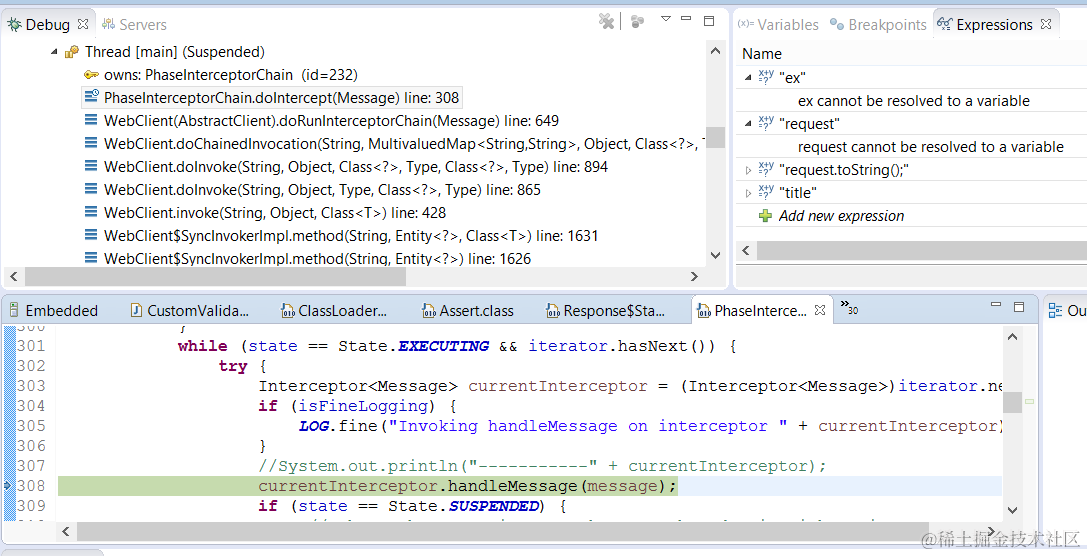Collapse the Thread [main] (Suspended) node
The height and width of the screenshot is (556, 1087).
[54, 52]
